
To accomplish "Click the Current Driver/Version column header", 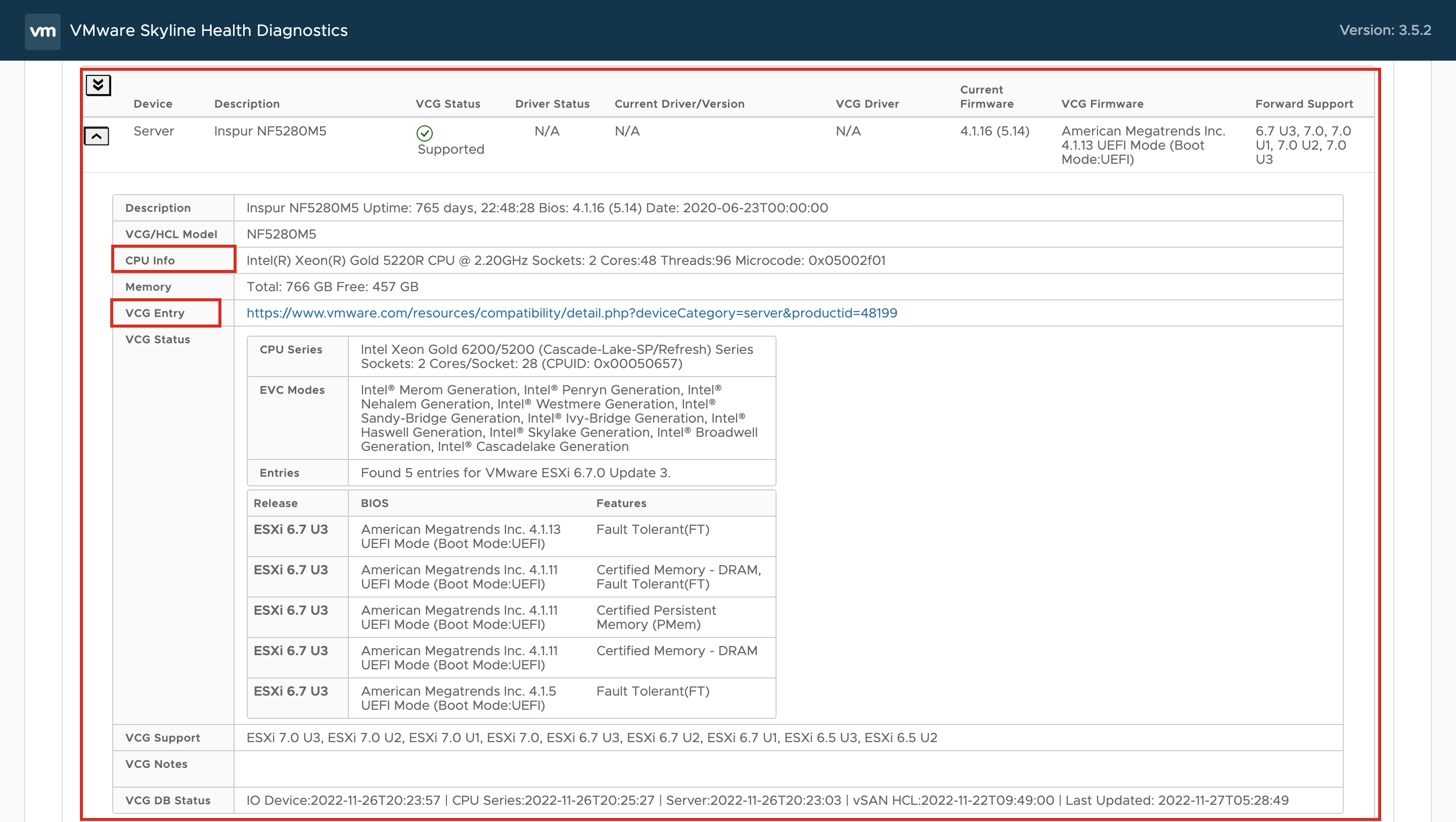I will [x=679, y=104].
